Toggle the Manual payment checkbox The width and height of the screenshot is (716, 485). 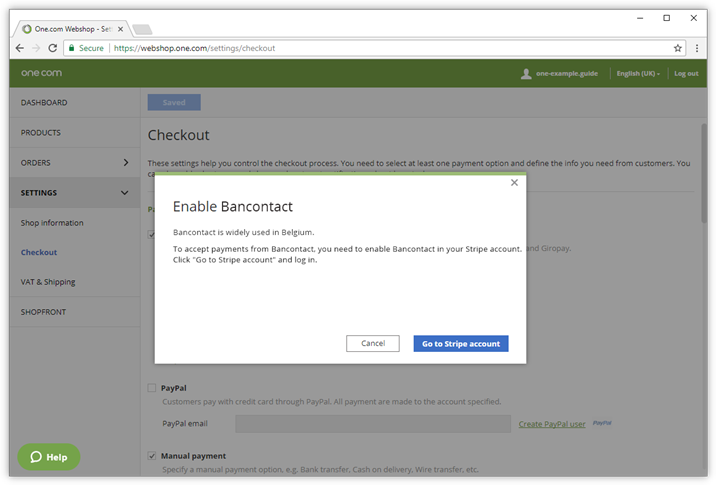pos(152,455)
